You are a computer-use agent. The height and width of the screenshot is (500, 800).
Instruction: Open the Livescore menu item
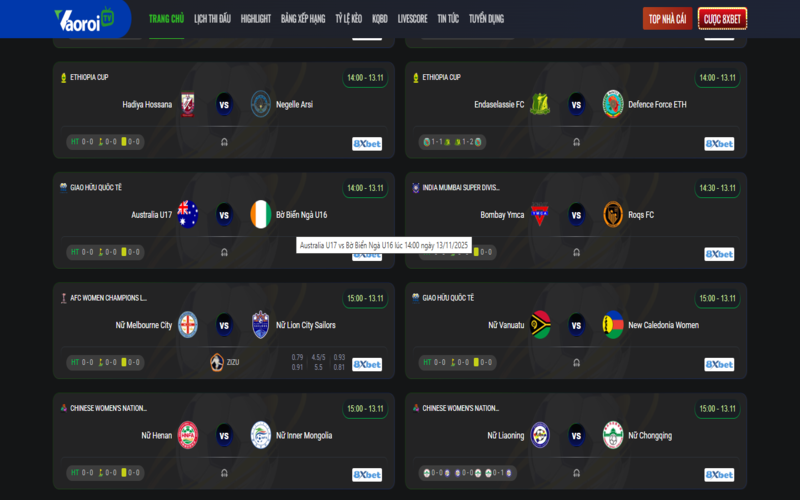(413, 19)
